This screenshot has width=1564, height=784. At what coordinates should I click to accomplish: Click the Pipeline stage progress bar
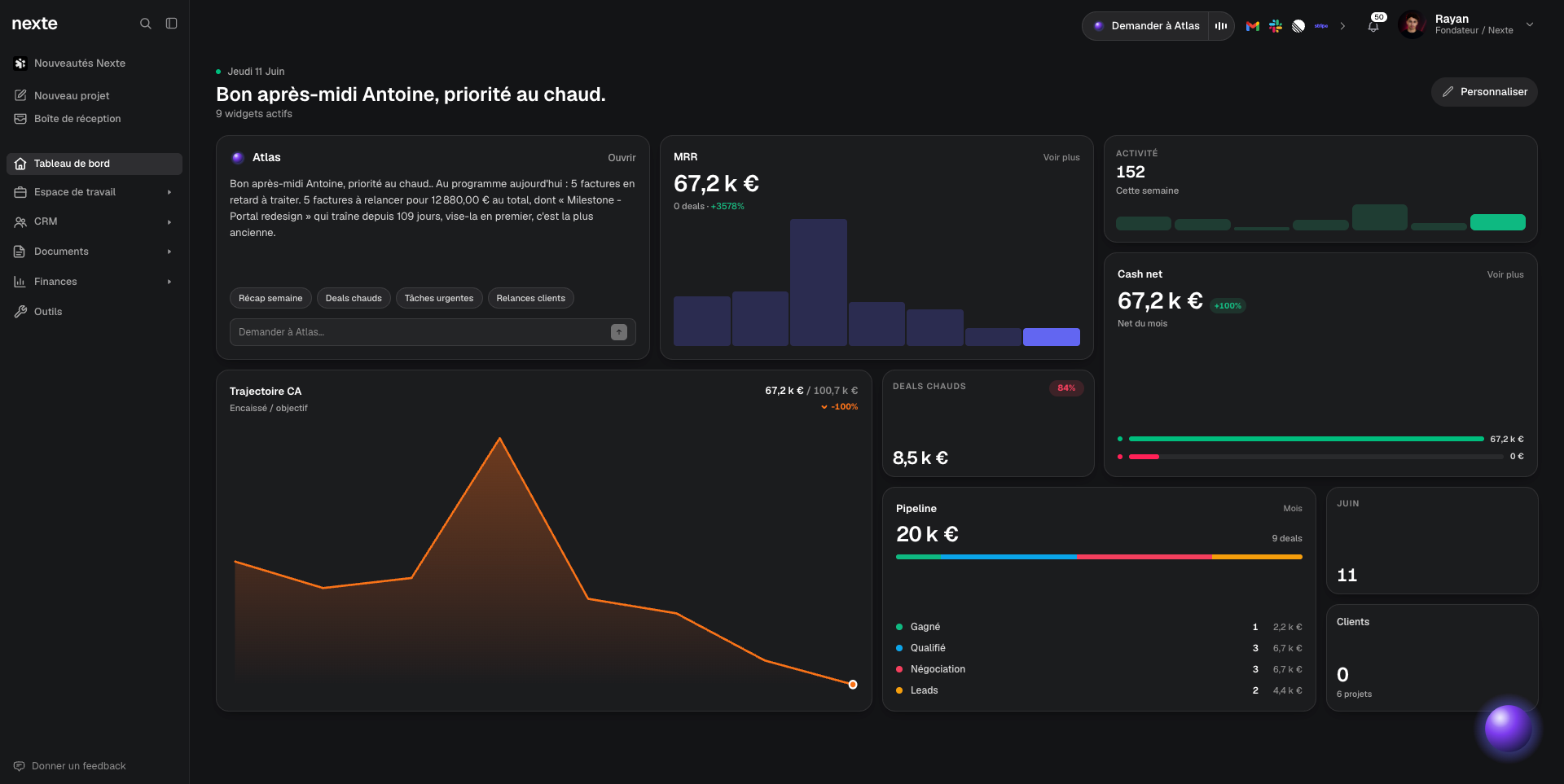point(1099,557)
